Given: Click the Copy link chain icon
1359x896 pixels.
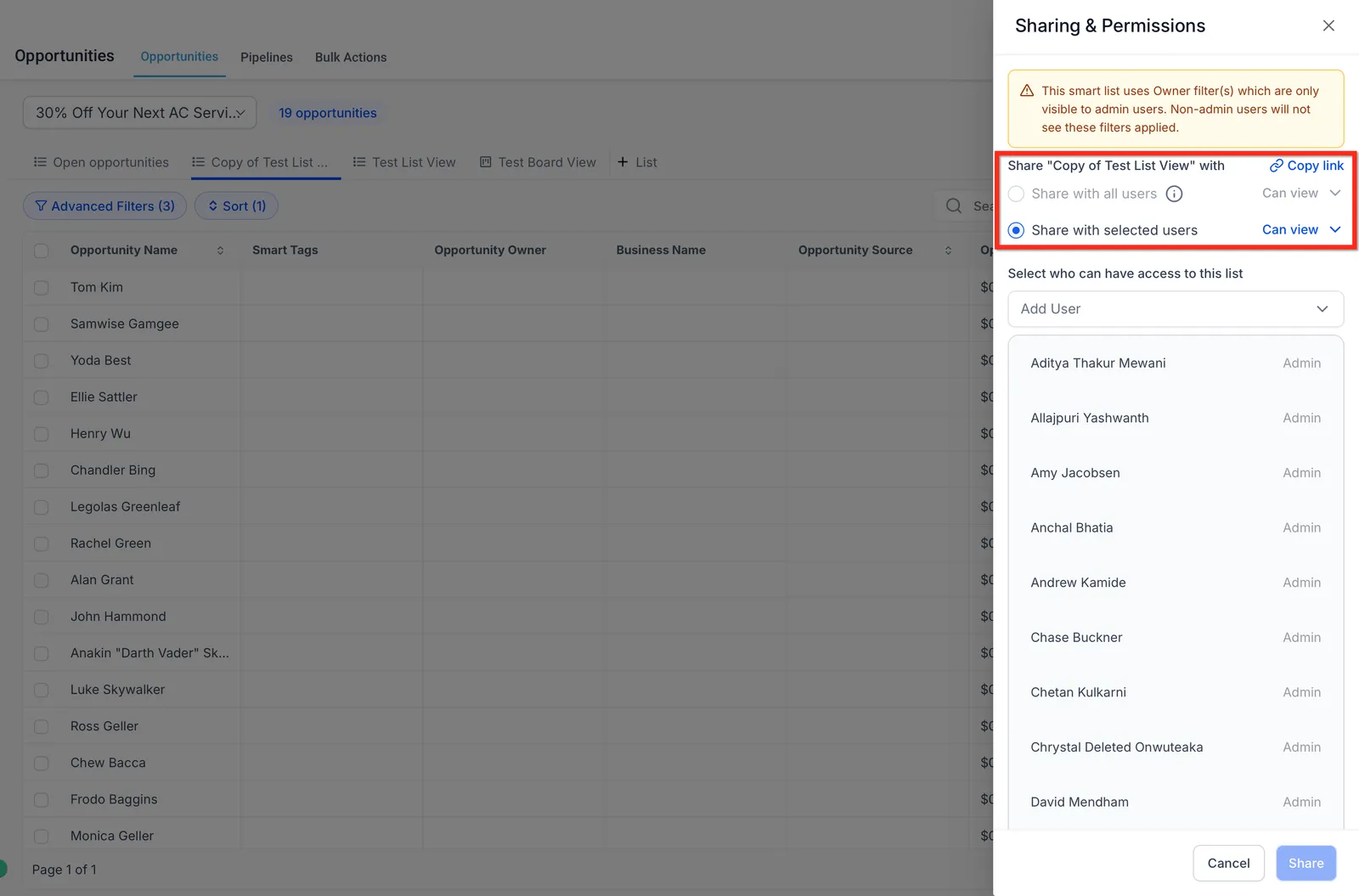Looking at the screenshot, I should [x=1276, y=166].
